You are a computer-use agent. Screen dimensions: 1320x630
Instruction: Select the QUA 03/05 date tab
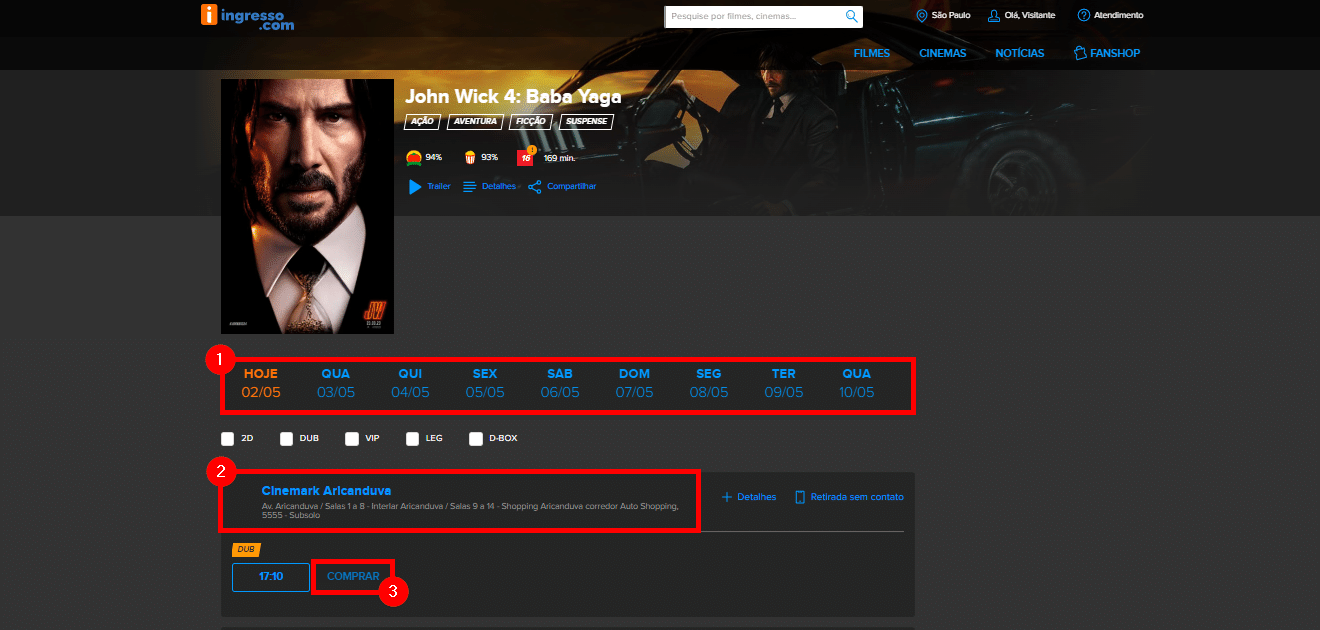coord(336,383)
